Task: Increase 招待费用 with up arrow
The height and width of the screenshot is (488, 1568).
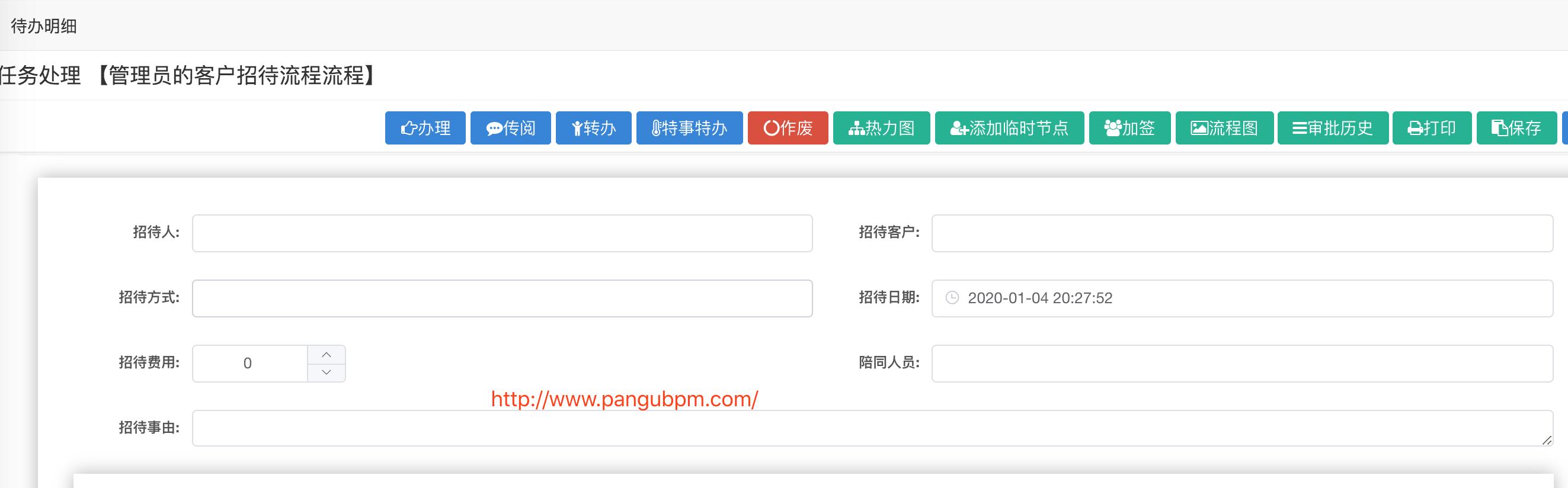Action: 327,355
